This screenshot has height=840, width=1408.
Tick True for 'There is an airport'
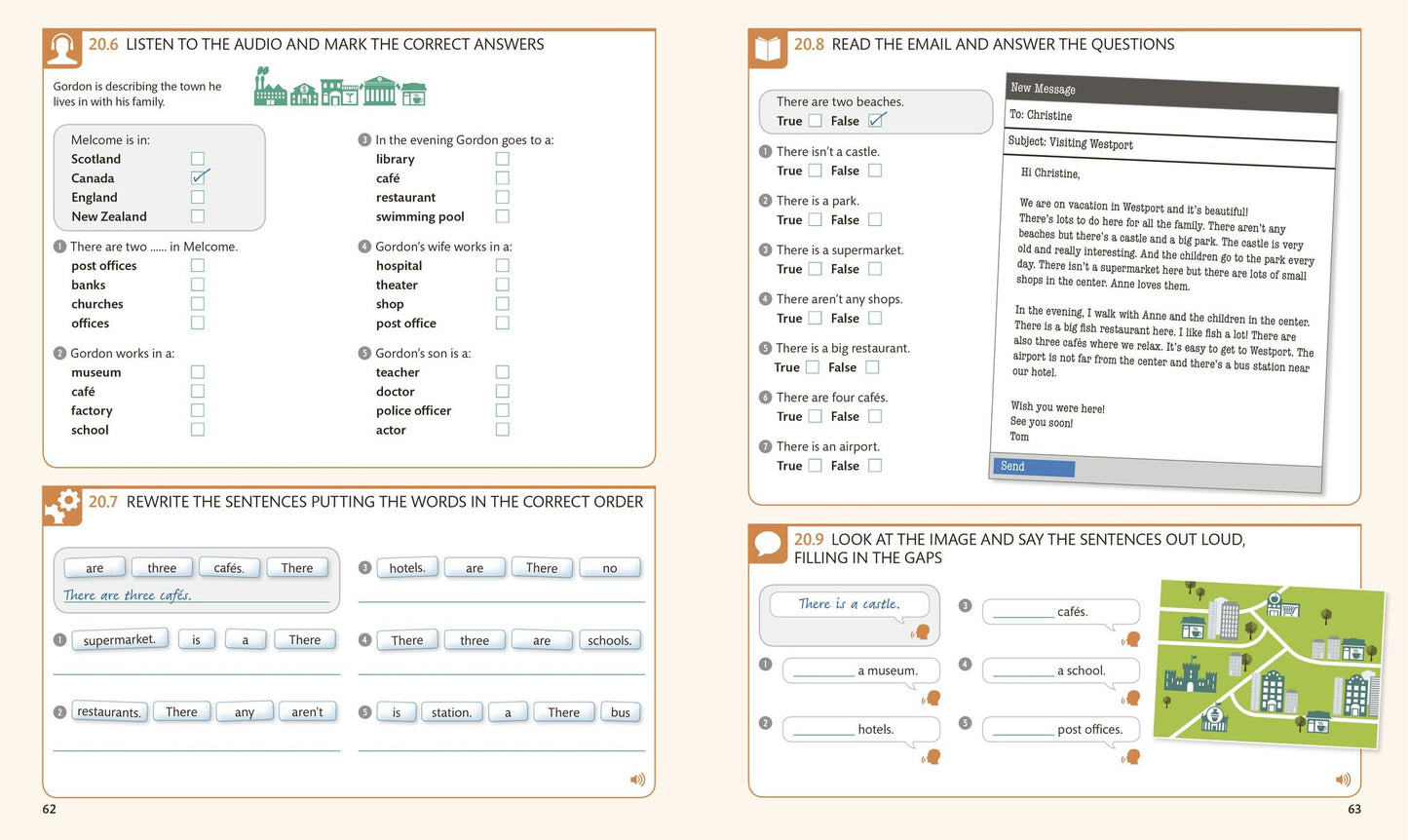pos(816,466)
